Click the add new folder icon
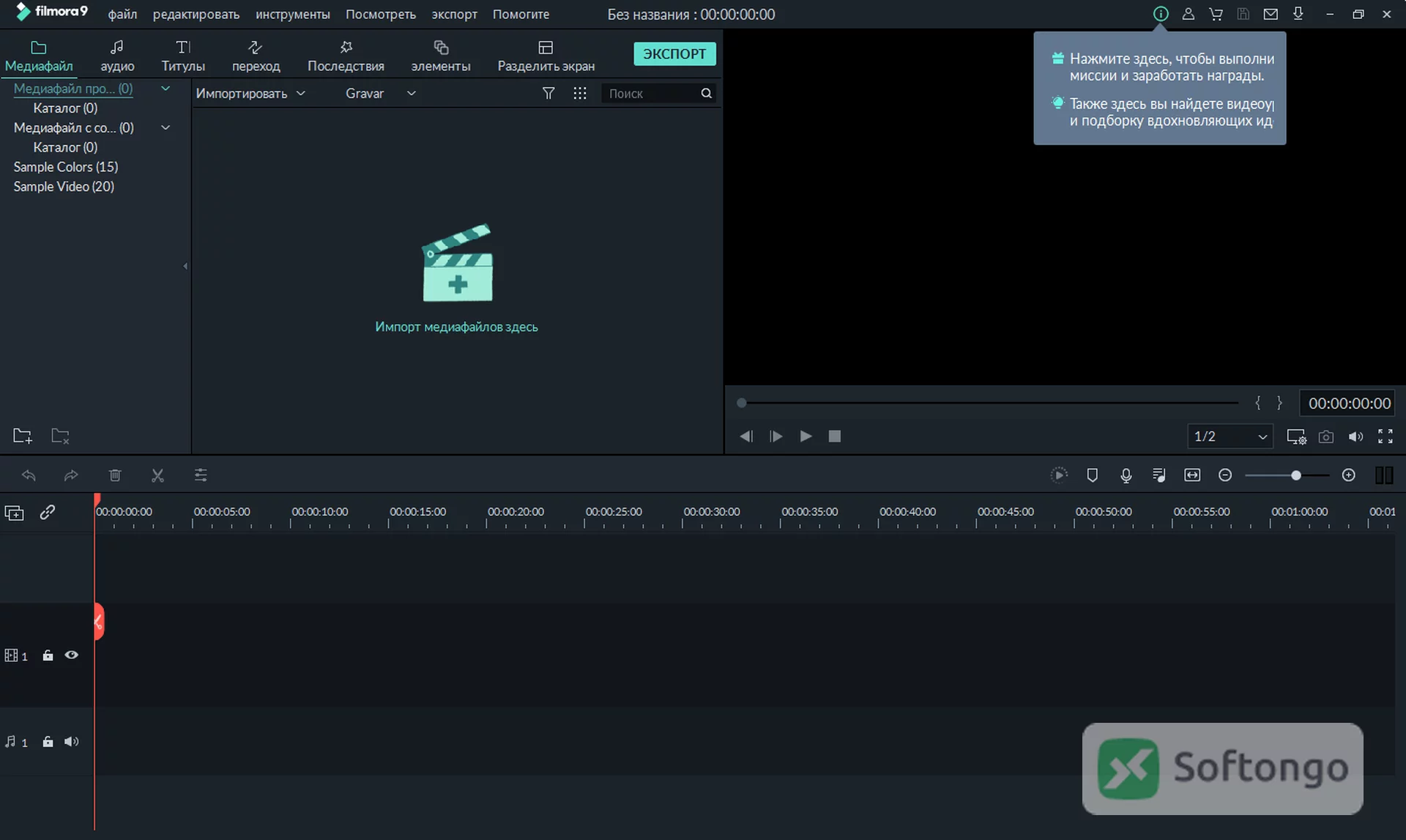 23,436
